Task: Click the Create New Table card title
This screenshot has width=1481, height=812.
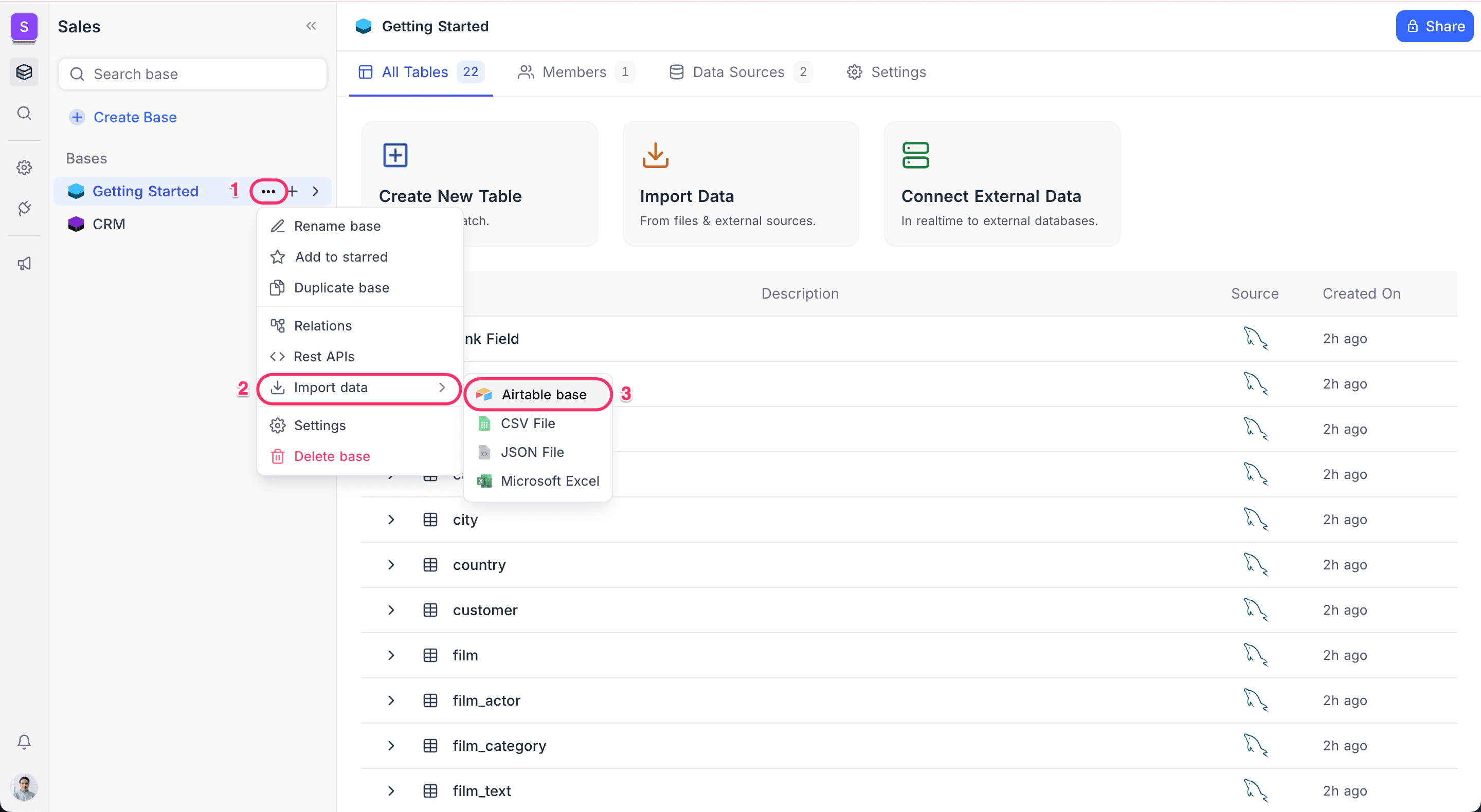Action: pyautogui.click(x=450, y=196)
